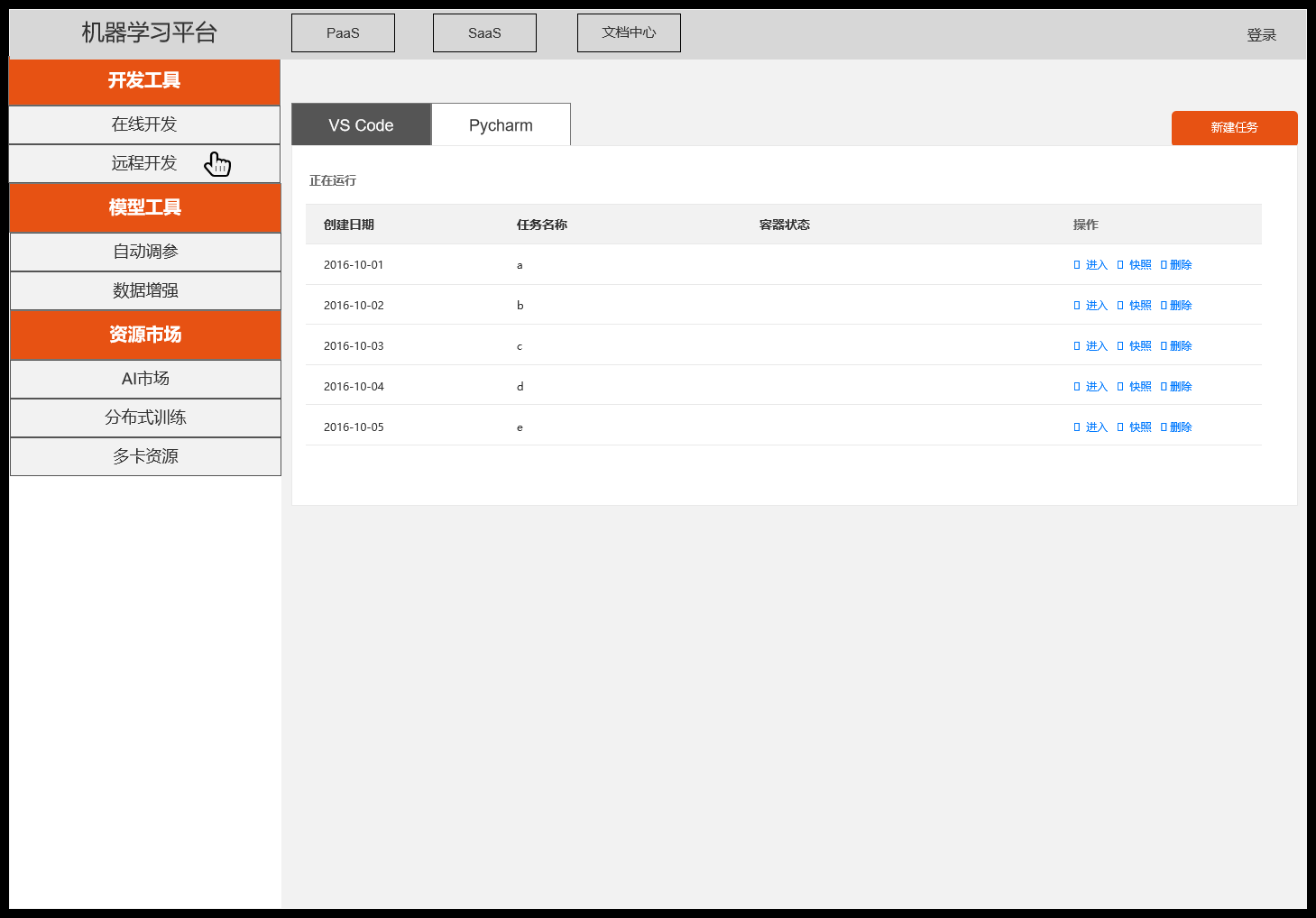Switch to the VS Code tab
1316x918 pixels.
click(361, 125)
